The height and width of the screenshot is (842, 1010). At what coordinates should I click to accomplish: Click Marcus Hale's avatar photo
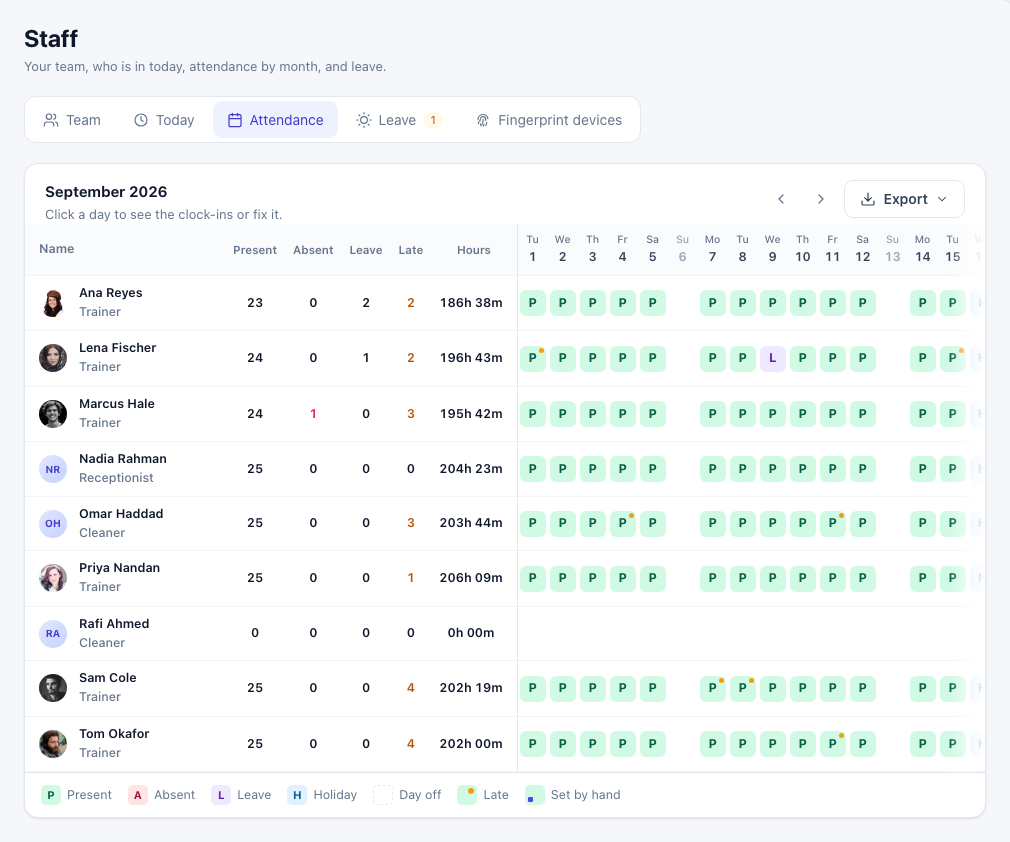point(53,414)
